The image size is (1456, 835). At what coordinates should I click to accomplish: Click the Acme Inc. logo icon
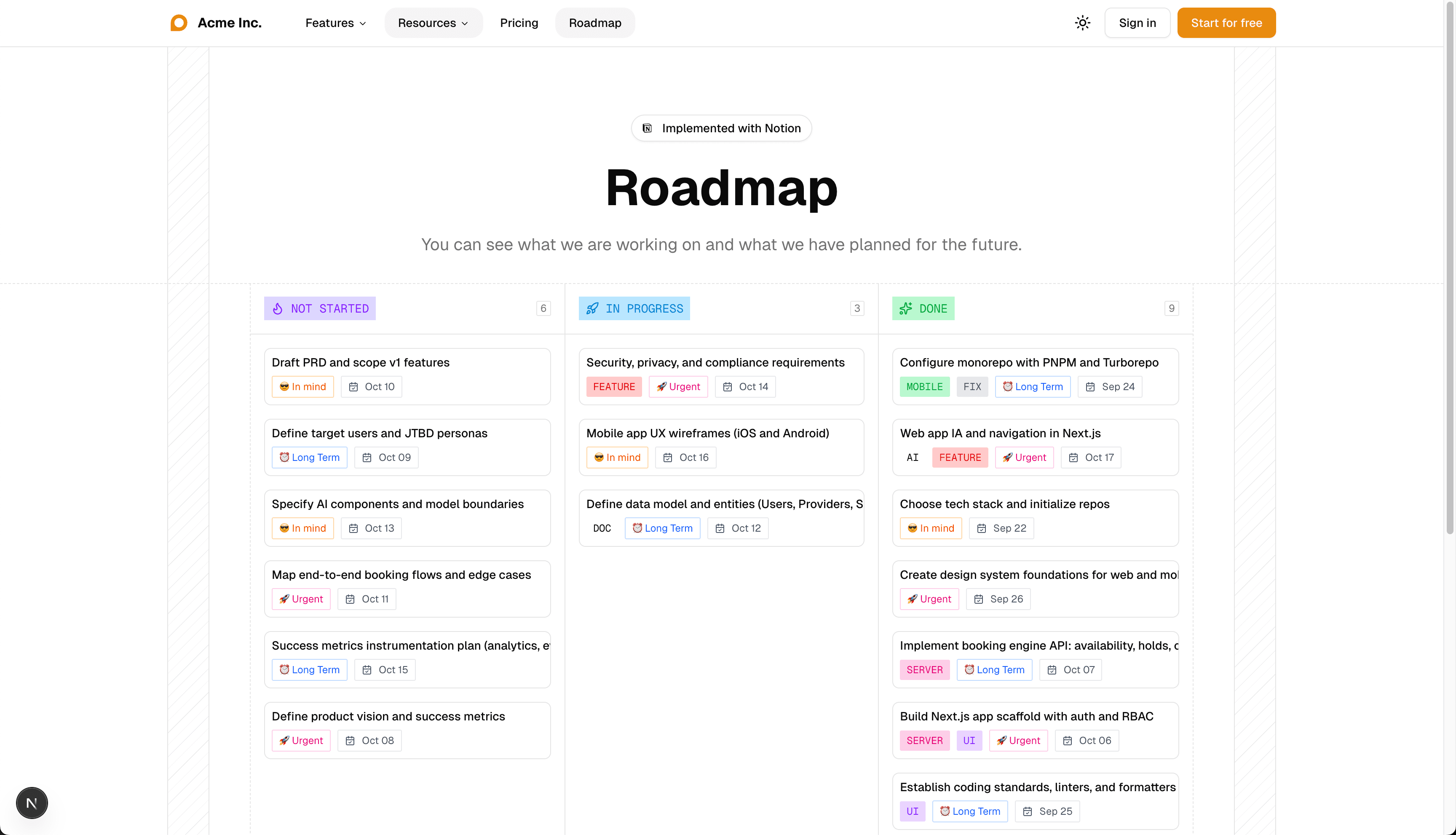click(178, 22)
